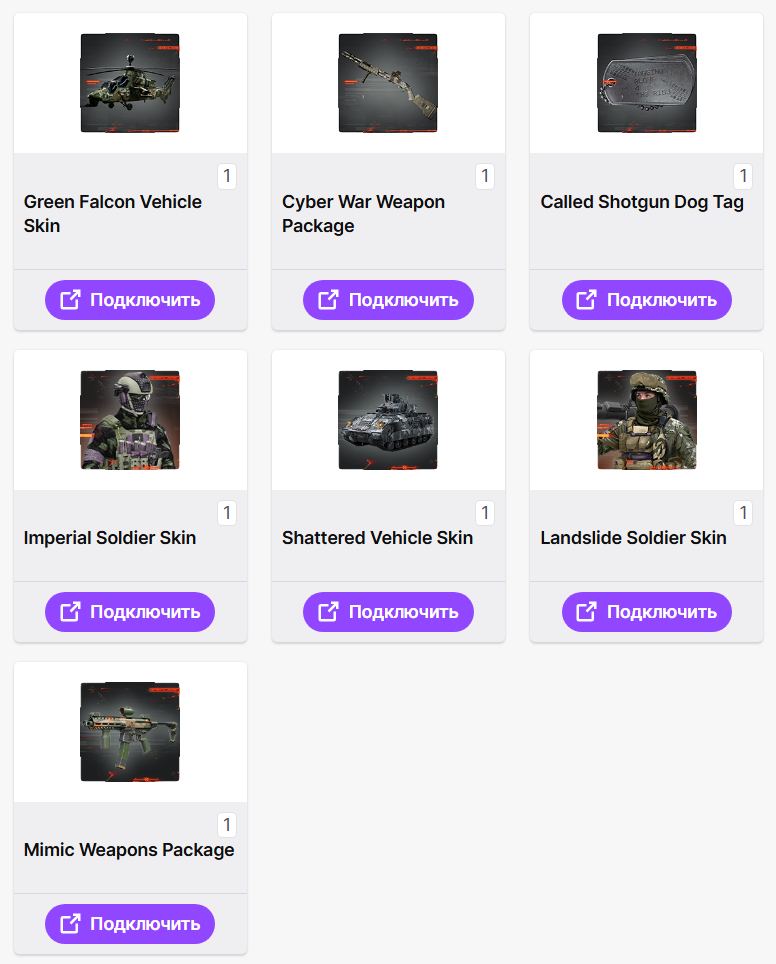776x964 pixels.
Task: Click external-link icon under Landslide Soldier Skin
Action: (x=587, y=612)
